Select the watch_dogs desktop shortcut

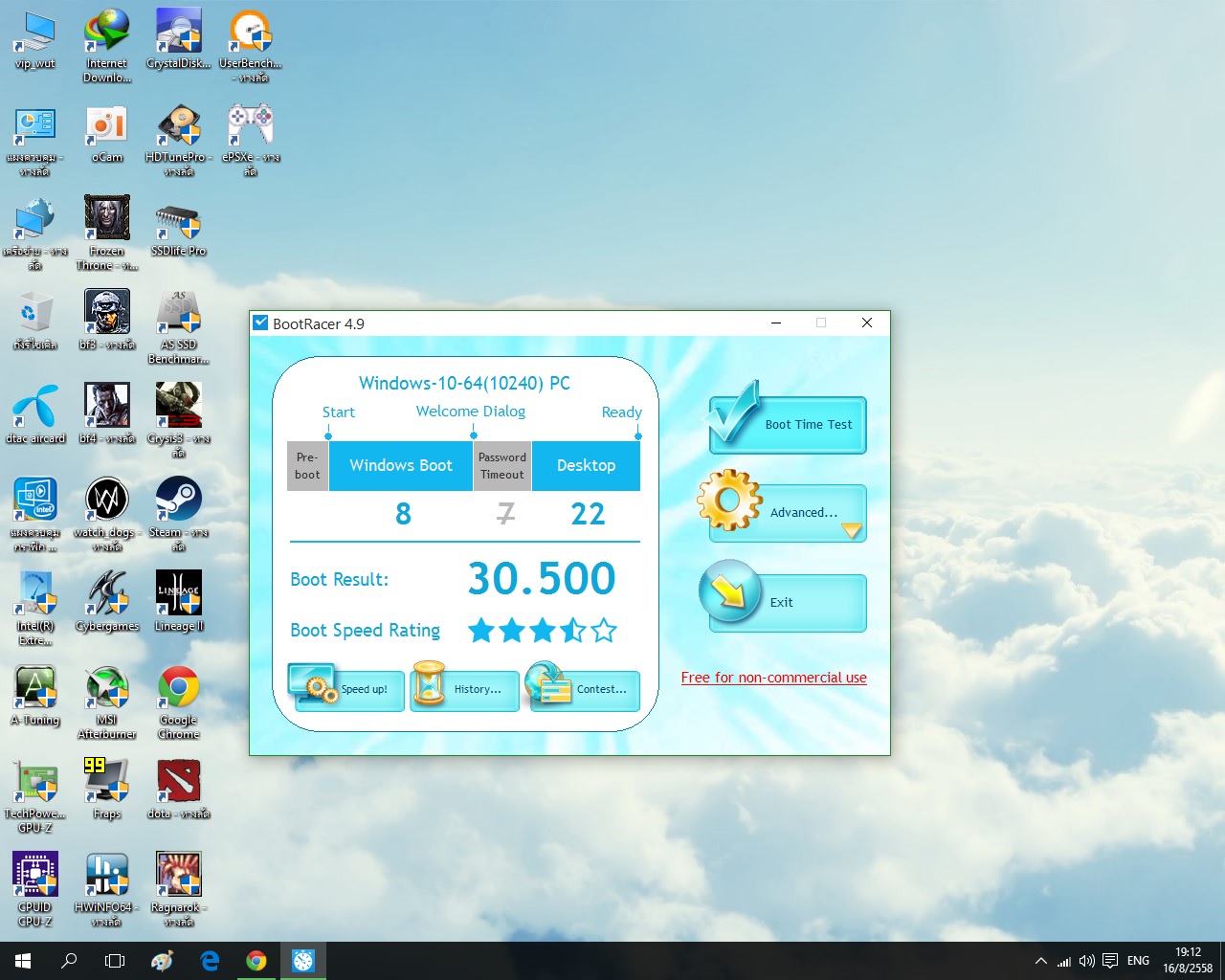(107, 515)
